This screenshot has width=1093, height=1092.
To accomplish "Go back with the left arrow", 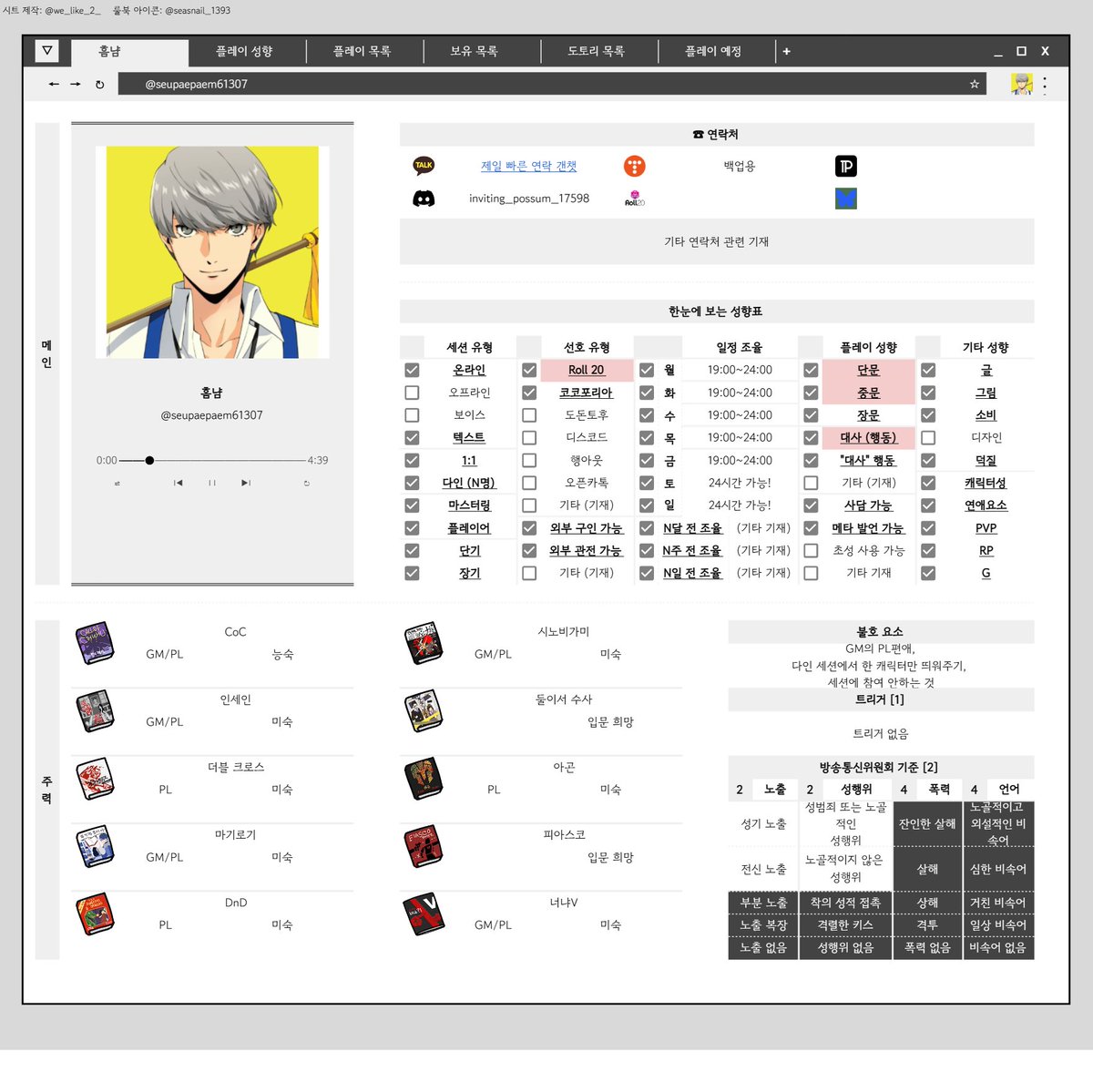I will [54, 84].
